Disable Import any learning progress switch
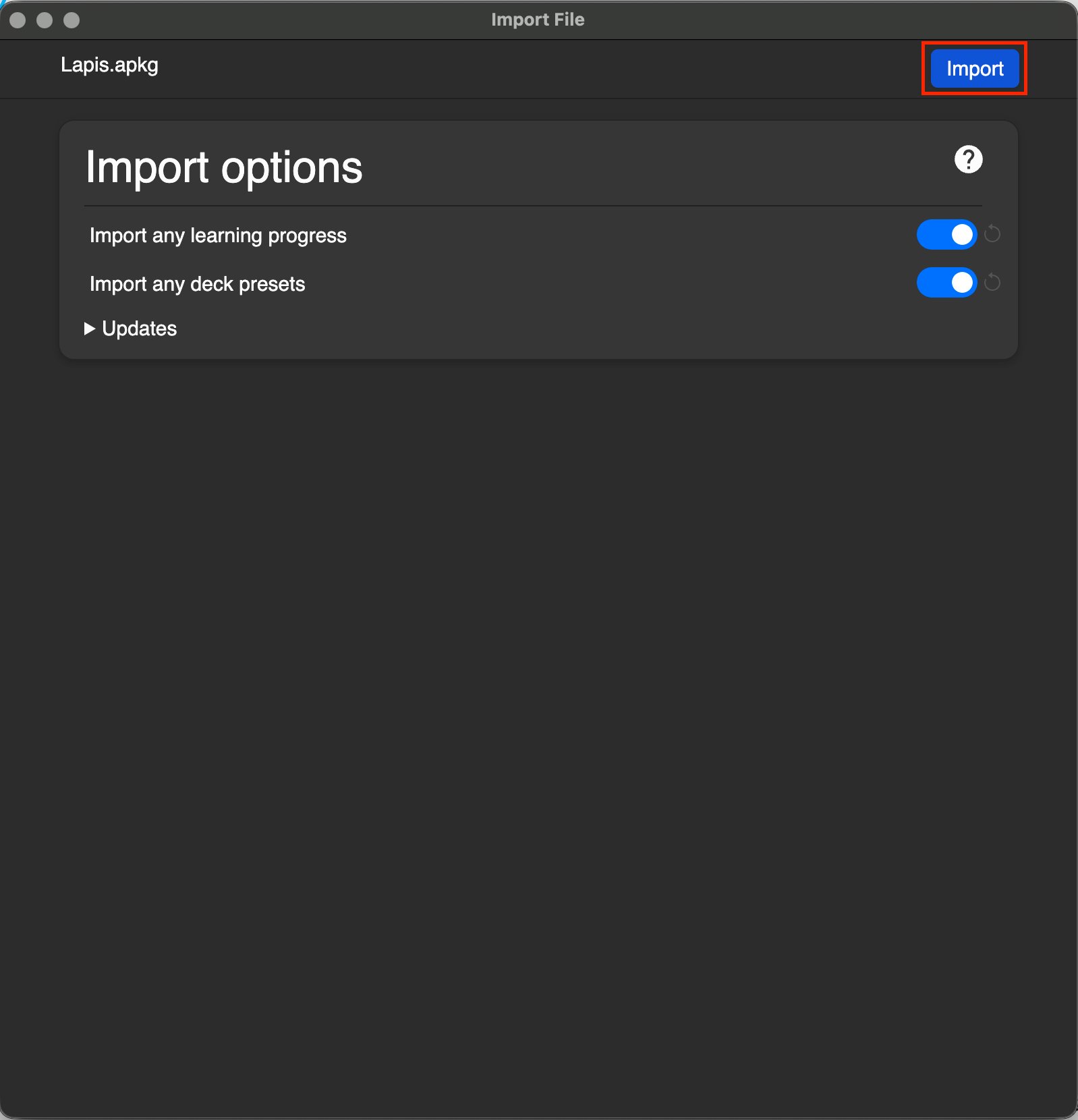The height and width of the screenshot is (1120, 1078). (x=946, y=234)
